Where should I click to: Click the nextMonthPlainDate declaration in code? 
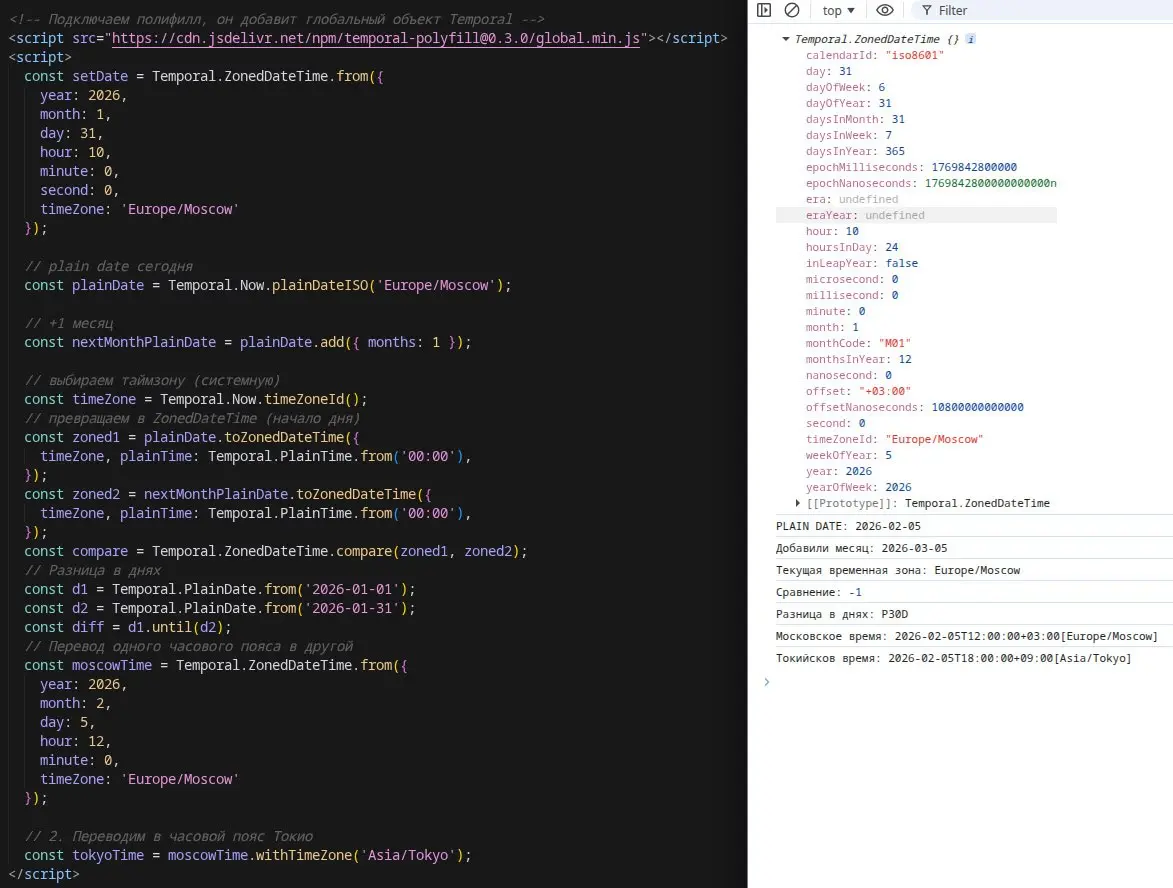tap(144, 343)
